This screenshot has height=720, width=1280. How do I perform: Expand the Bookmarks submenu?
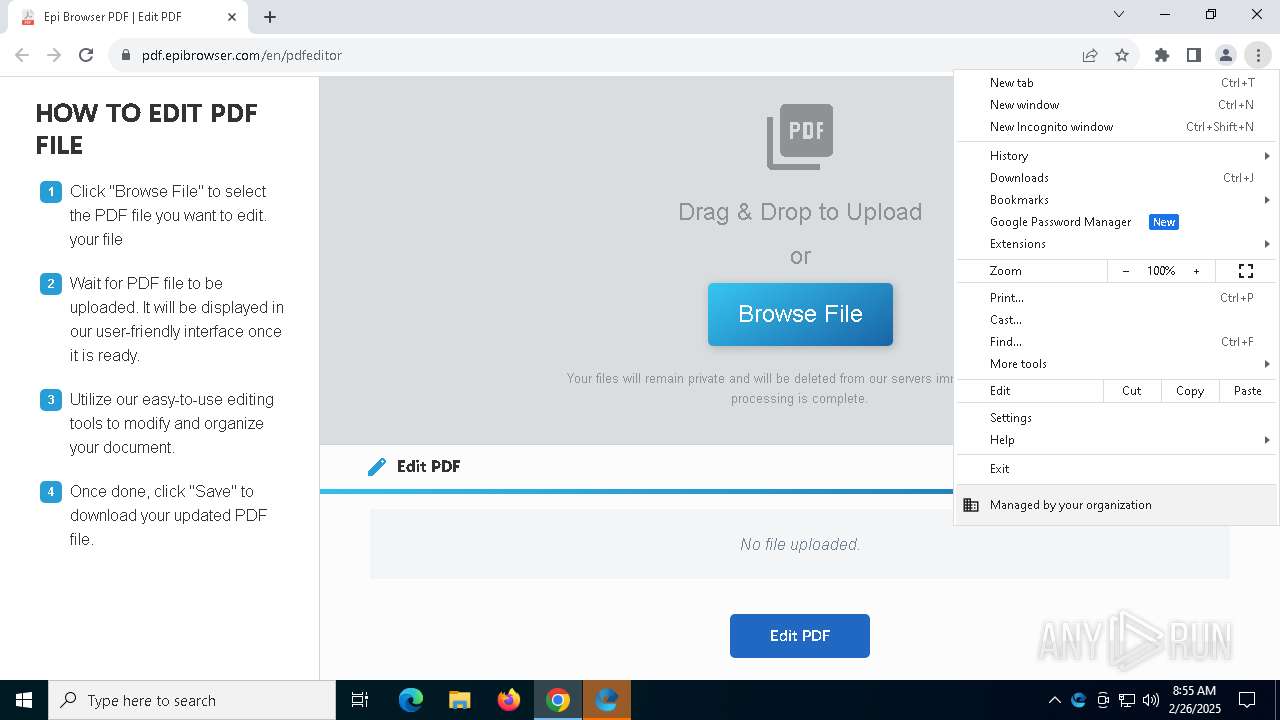click(1116, 200)
